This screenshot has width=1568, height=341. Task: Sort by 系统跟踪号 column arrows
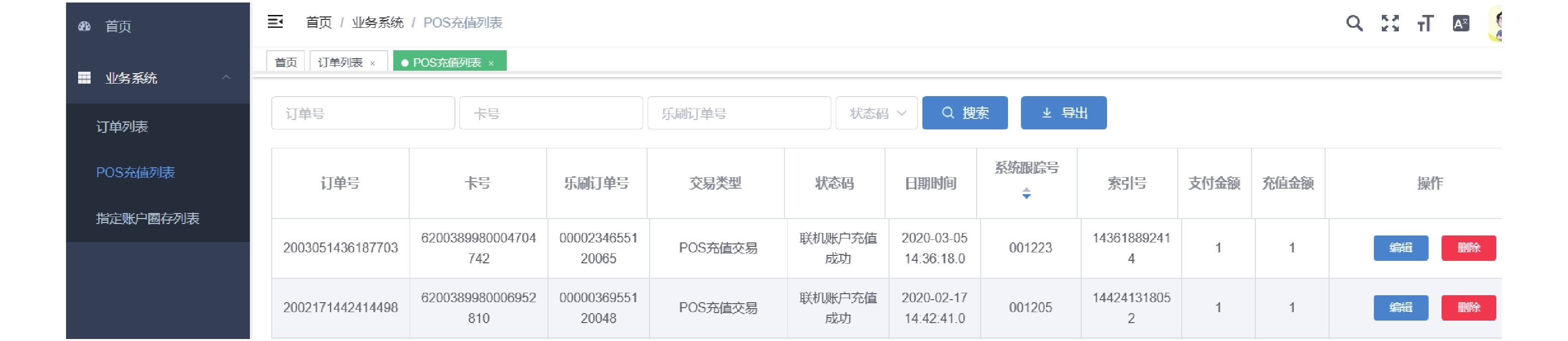1026,193
